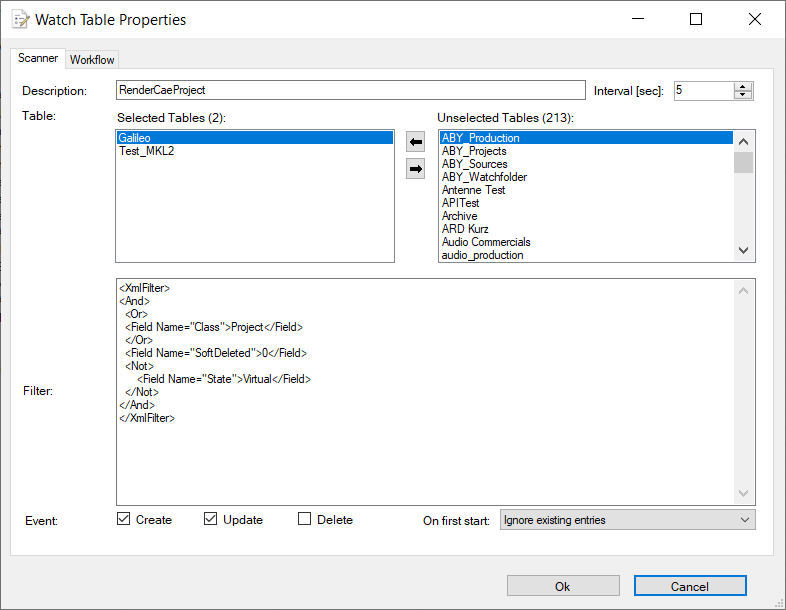Disable the Create event checkbox
786x610 pixels.
pos(124,520)
